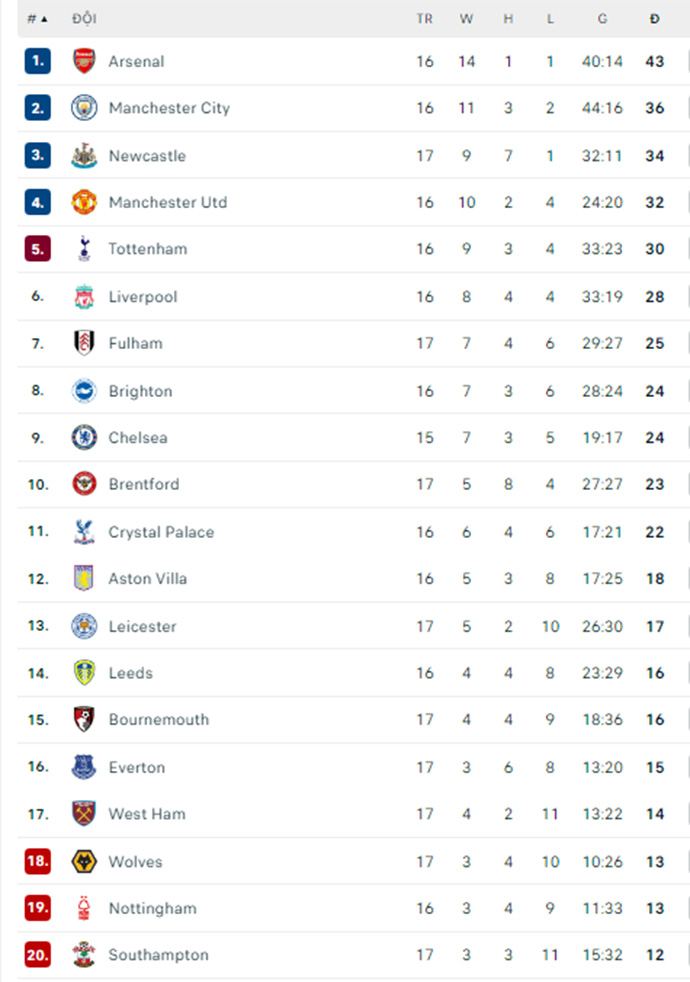Screen dimensions: 690x982
Task: Click the Southampton crest icon
Action: (84, 955)
